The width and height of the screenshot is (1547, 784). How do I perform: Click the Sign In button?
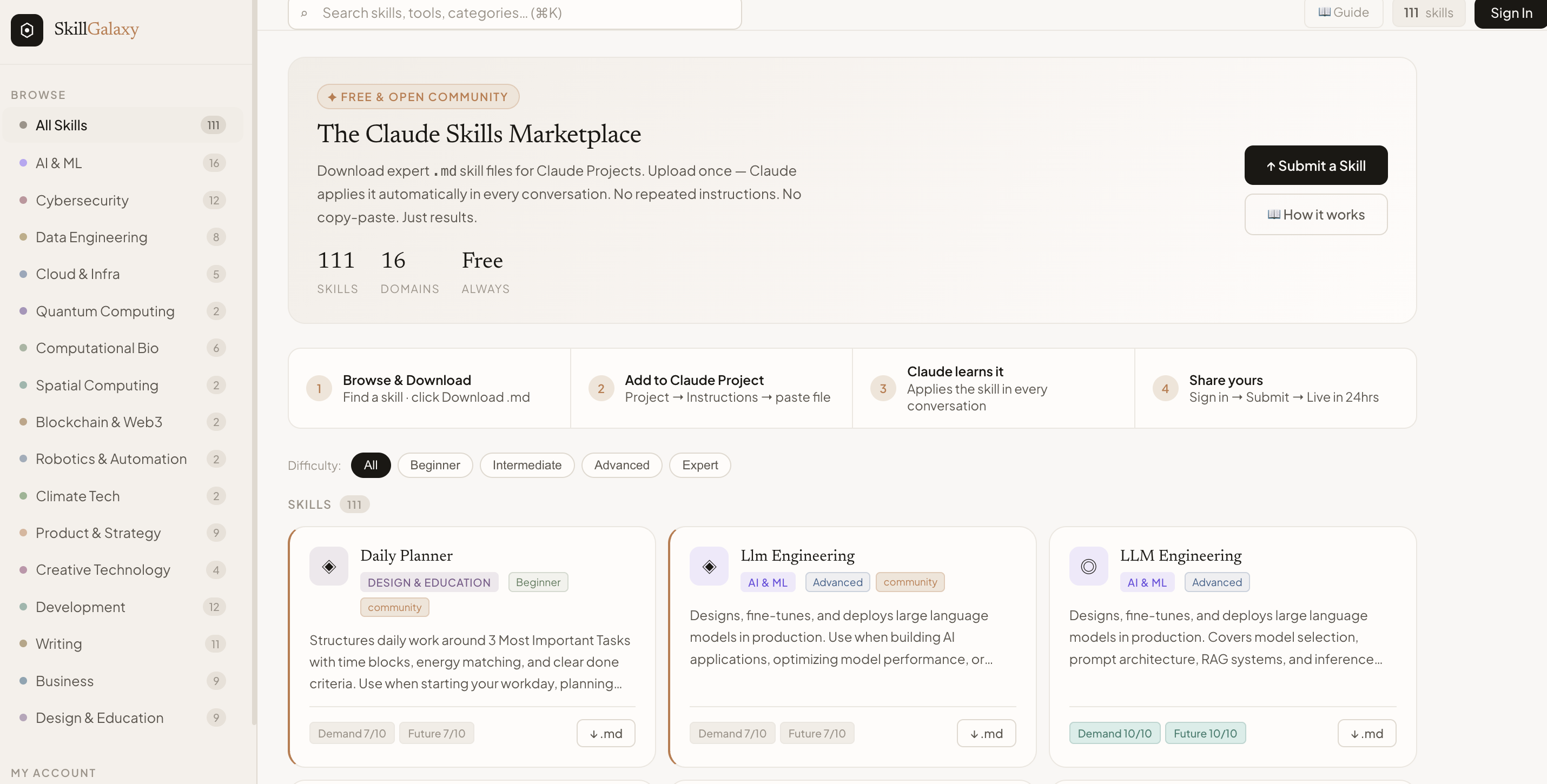[x=1510, y=13]
